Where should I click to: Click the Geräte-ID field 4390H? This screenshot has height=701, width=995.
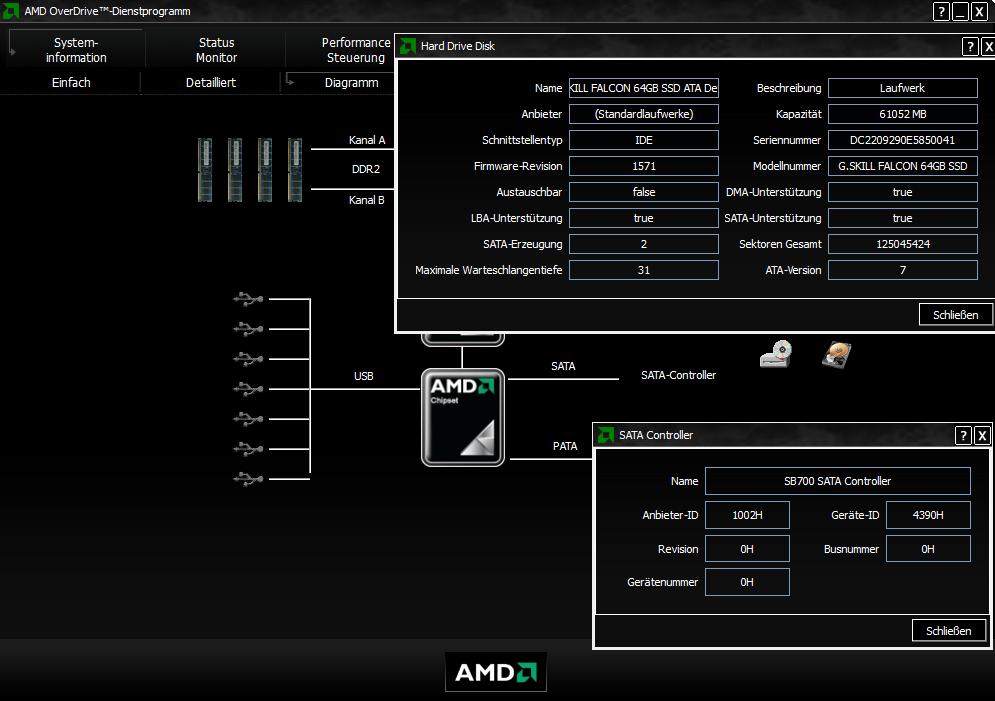[928, 515]
